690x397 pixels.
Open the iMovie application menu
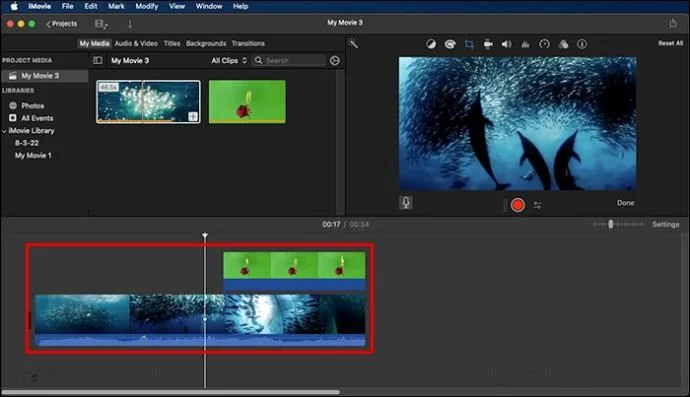pos(40,6)
